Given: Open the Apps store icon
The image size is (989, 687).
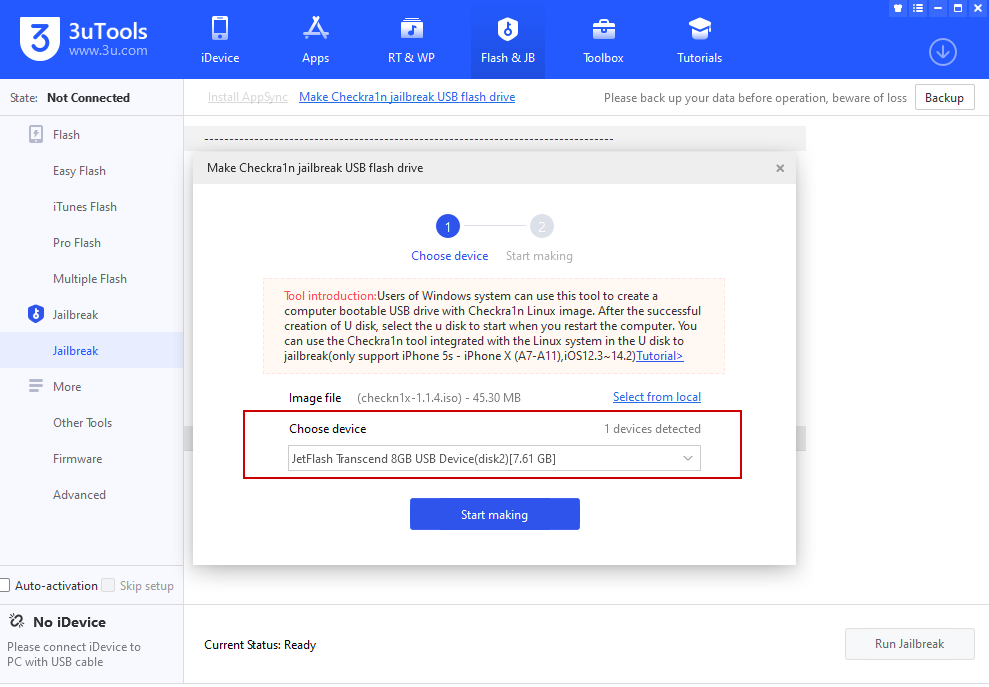Looking at the screenshot, I should pyautogui.click(x=315, y=29).
